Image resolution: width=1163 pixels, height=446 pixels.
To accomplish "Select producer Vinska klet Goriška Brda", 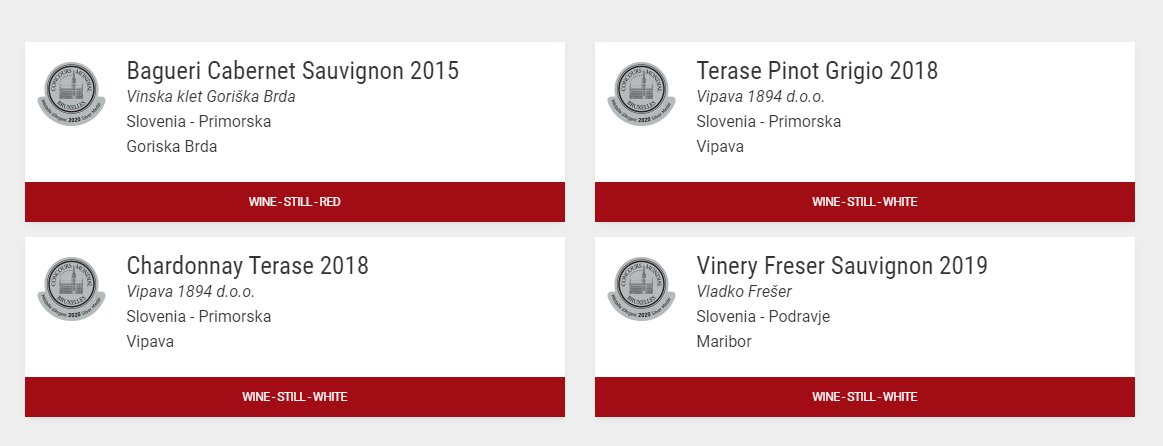I will tap(211, 96).
